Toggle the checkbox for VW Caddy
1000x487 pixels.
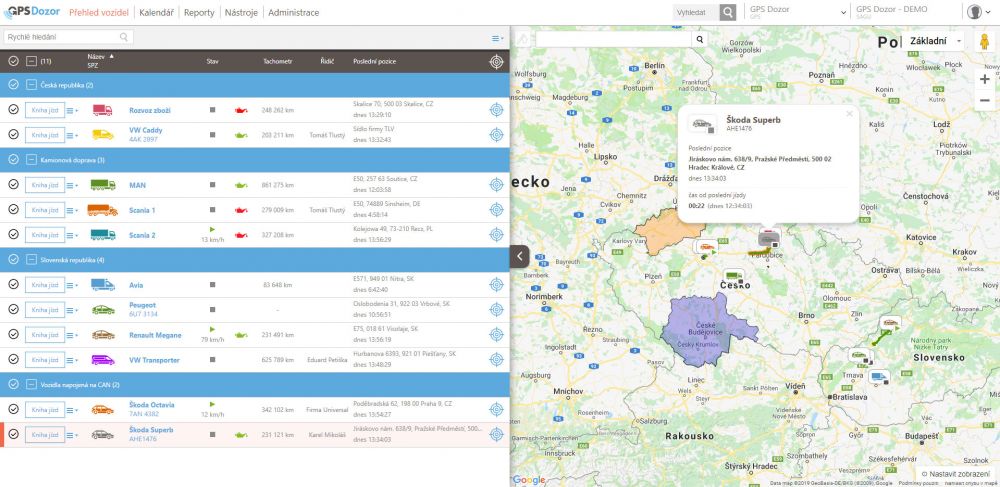pyautogui.click(x=13, y=135)
